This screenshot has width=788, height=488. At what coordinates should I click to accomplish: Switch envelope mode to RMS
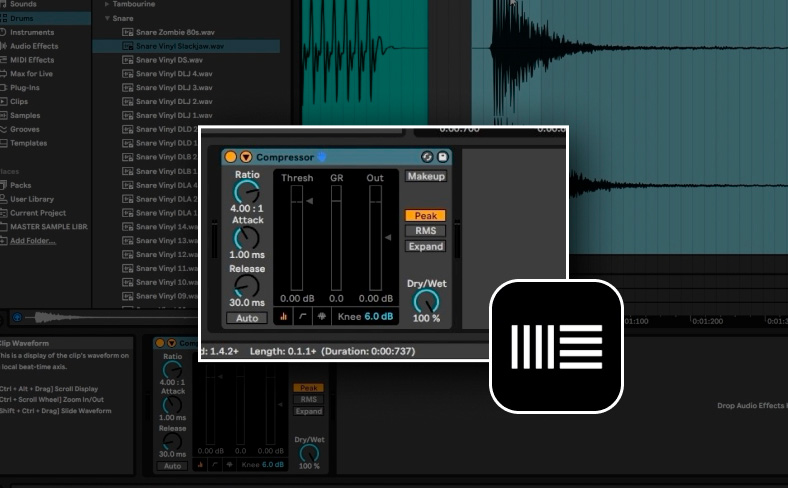pyautogui.click(x=426, y=231)
